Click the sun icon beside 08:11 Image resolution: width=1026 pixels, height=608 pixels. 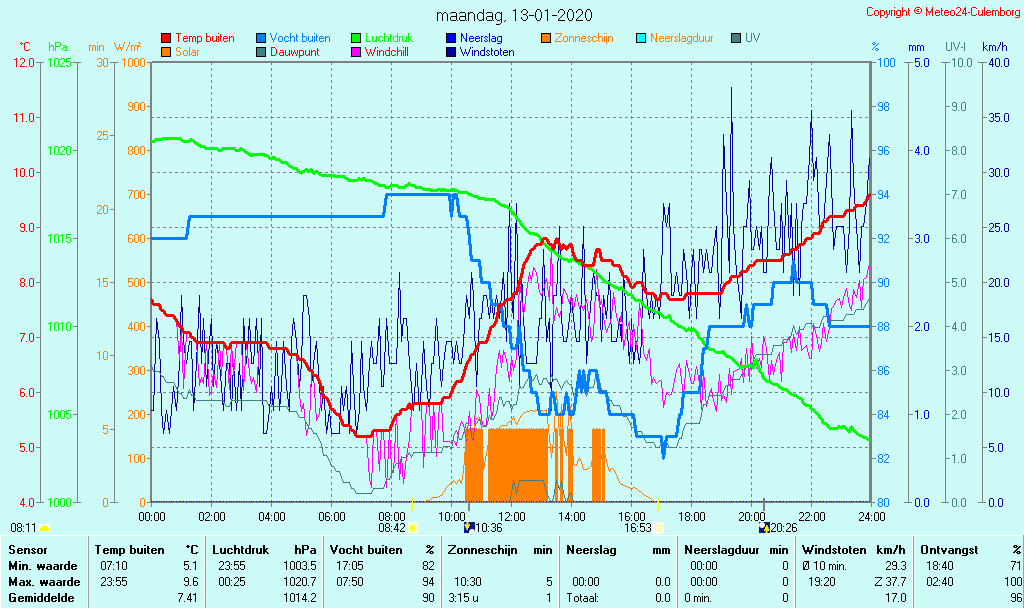pos(44,528)
